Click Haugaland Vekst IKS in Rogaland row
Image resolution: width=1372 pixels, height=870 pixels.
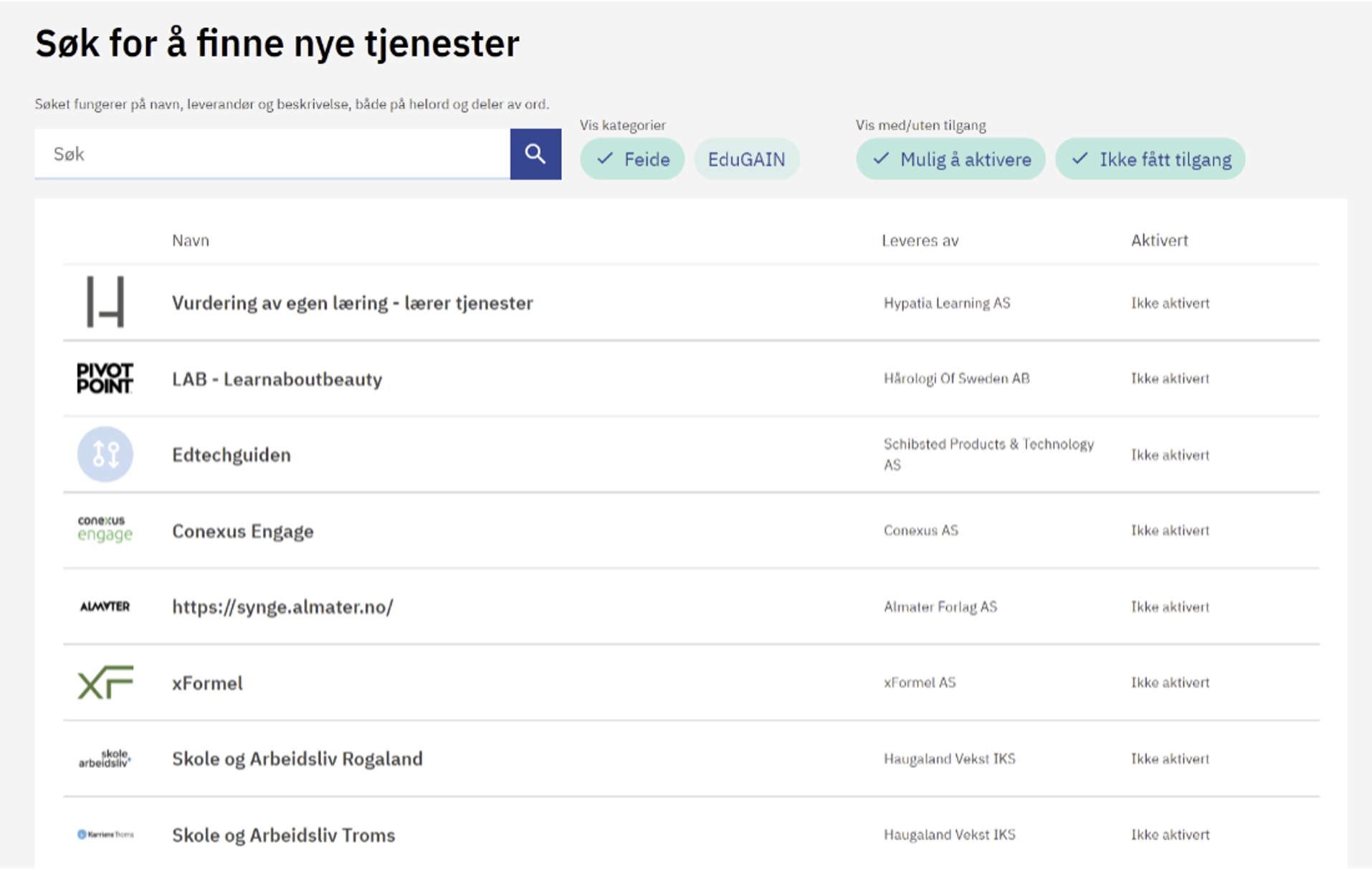tap(950, 758)
